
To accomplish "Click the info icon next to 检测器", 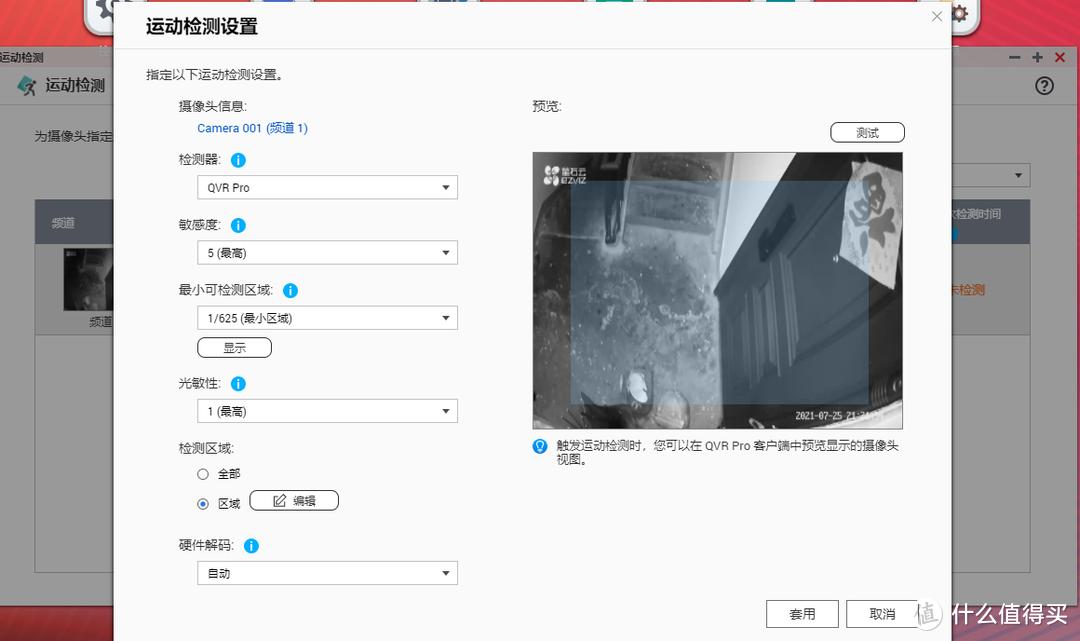I will click(x=238, y=160).
